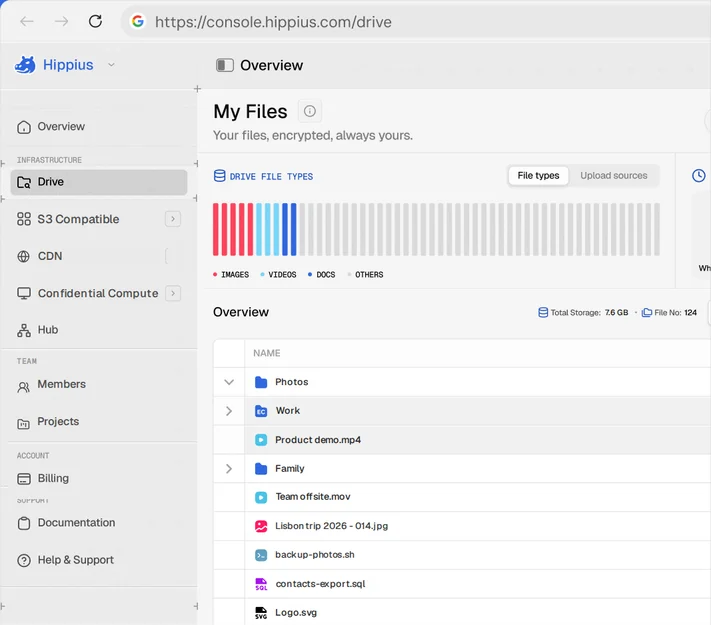711x625 pixels.
Task: Click the Billing card icon
Action: [24, 479]
